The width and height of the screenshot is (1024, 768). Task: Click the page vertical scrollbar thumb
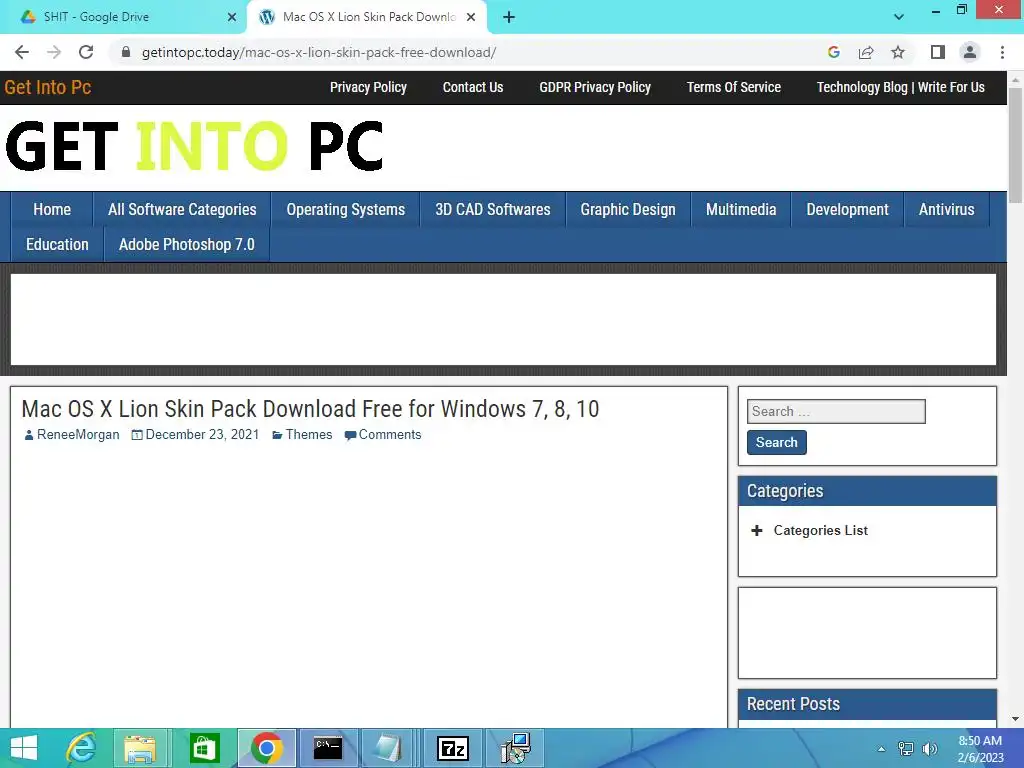1015,145
